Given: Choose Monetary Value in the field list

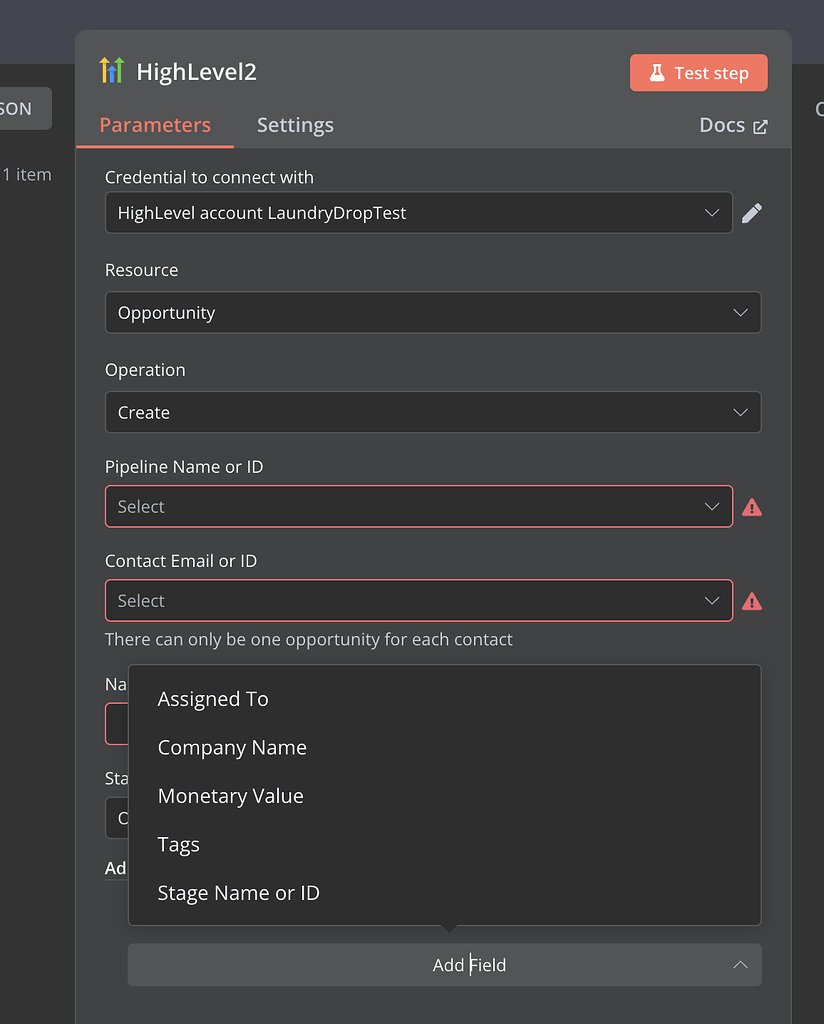Looking at the screenshot, I should (x=231, y=796).
